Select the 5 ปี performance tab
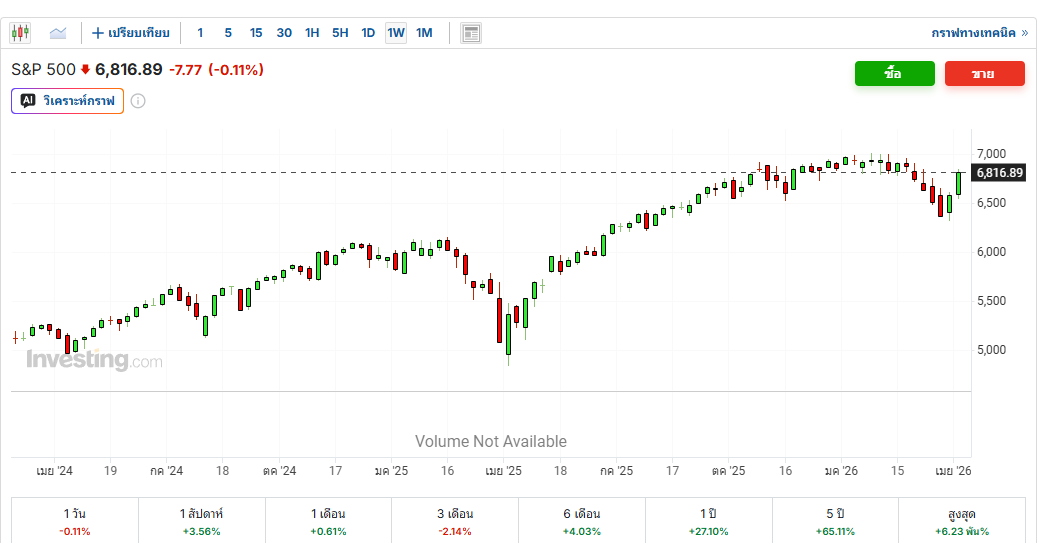The image size is (1037, 543). pos(835,521)
